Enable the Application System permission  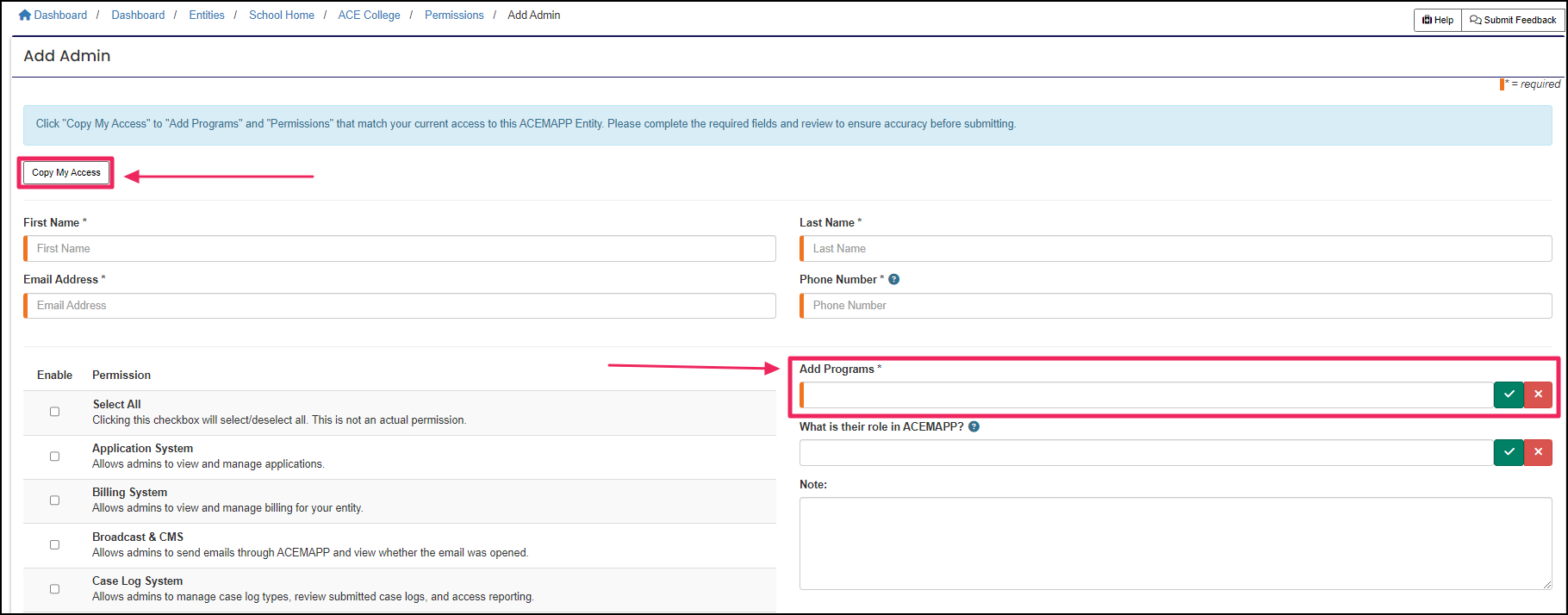pyautogui.click(x=54, y=457)
